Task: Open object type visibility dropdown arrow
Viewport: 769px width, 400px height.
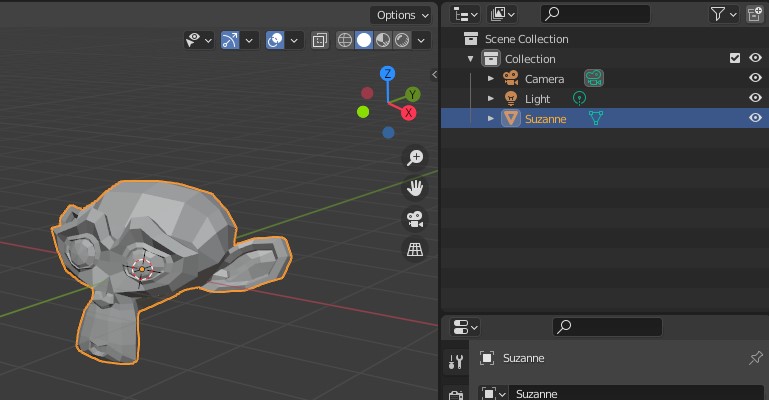Action: [x=208, y=40]
